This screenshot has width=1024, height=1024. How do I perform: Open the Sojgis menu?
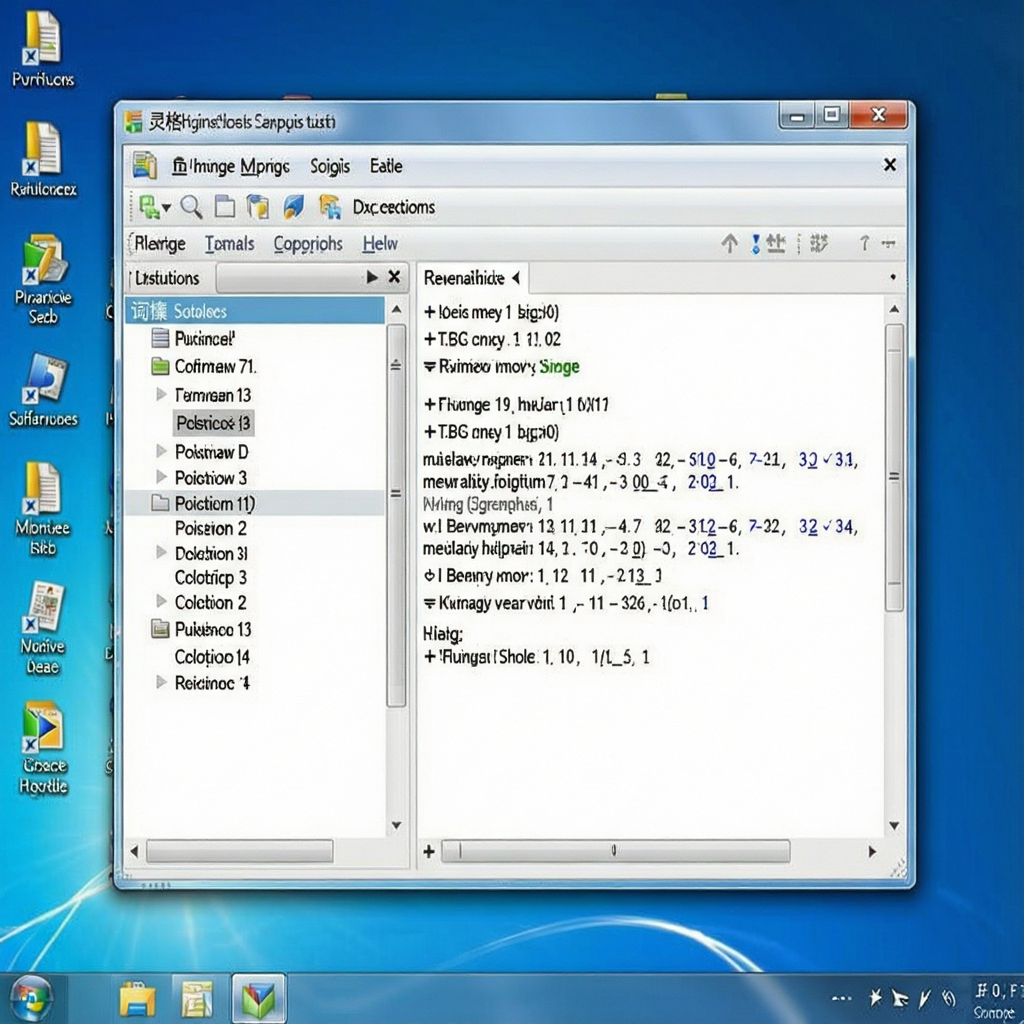click(x=330, y=167)
